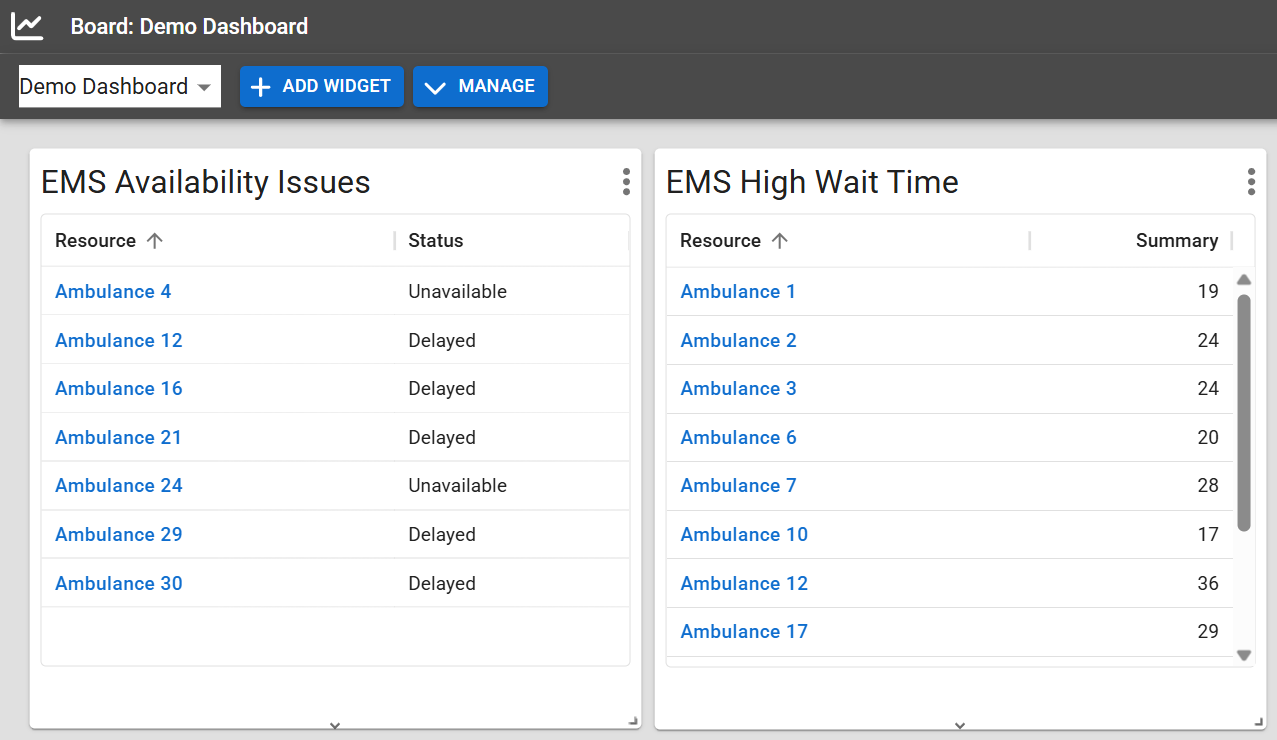Click the Status column header
Image resolution: width=1277 pixels, height=740 pixels.
coord(436,240)
